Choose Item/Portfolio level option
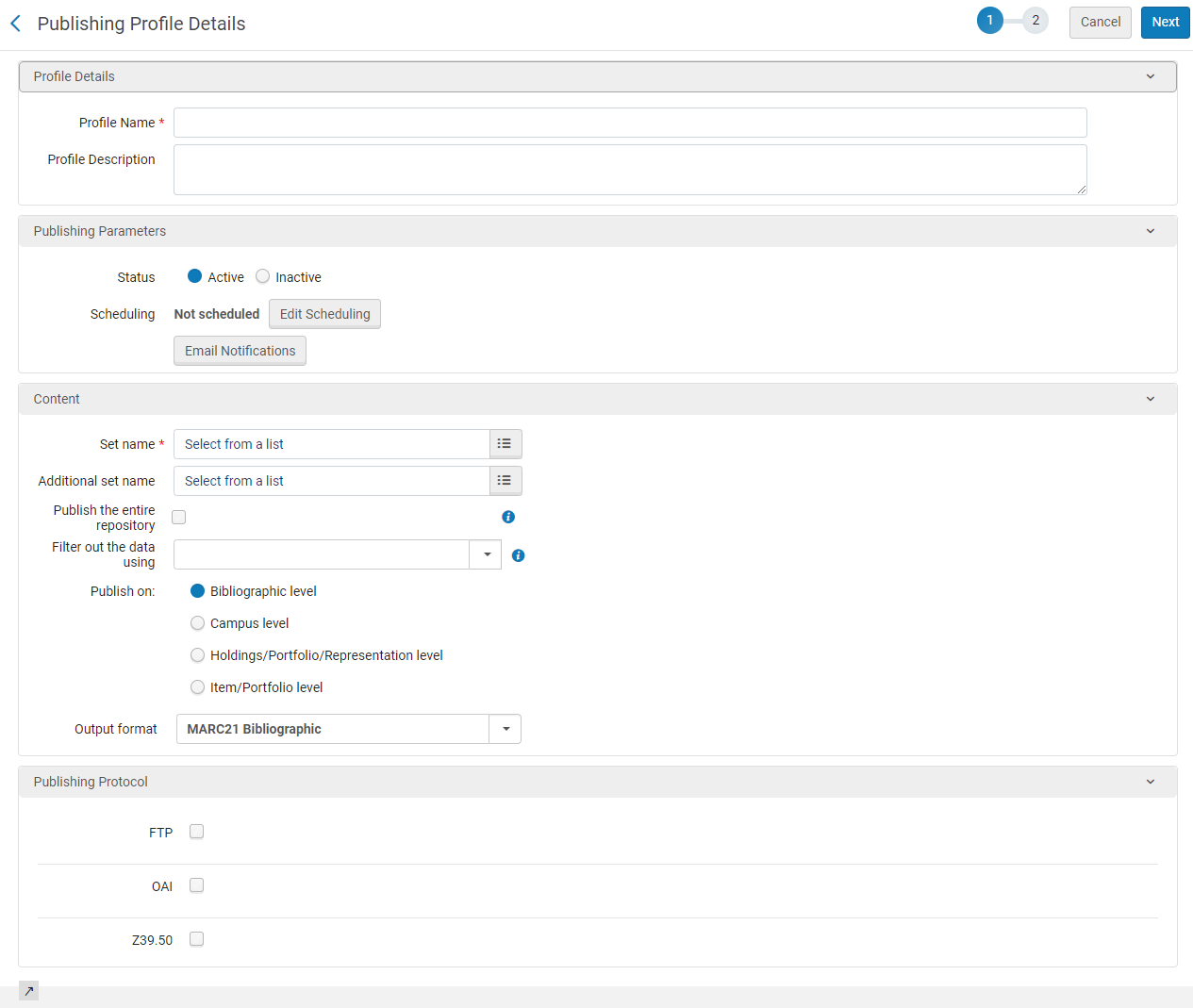 [x=198, y=687]
